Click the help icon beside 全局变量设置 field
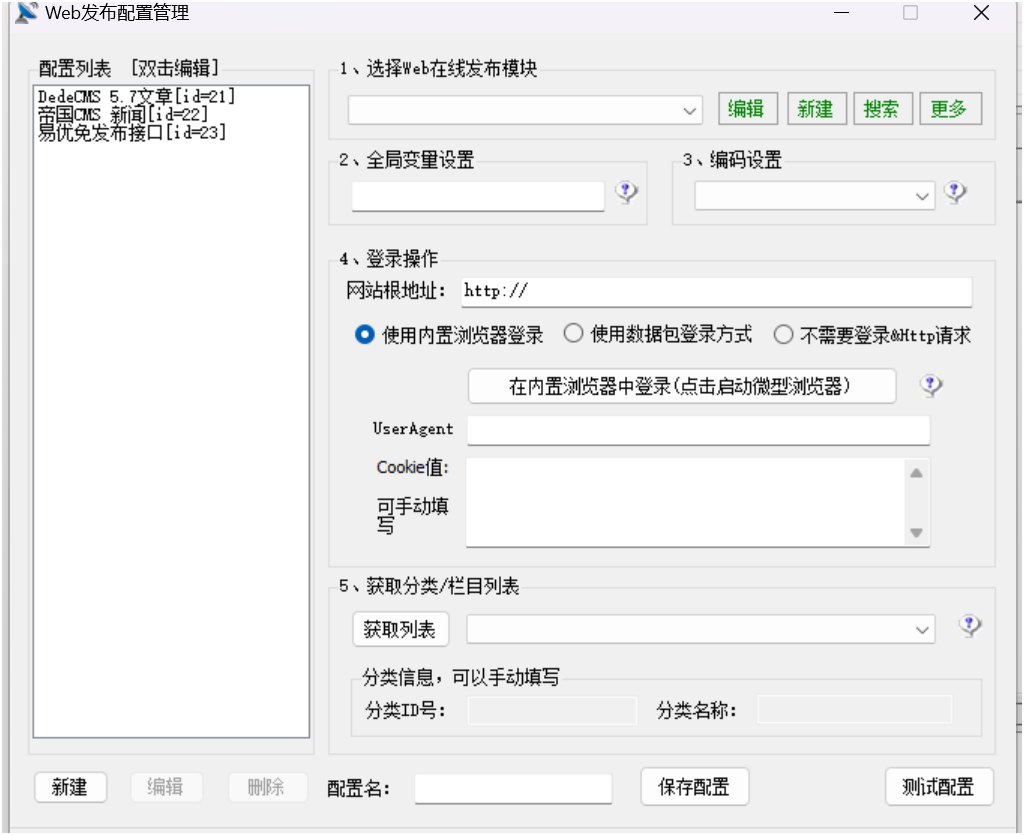 [x=626, y=194]
